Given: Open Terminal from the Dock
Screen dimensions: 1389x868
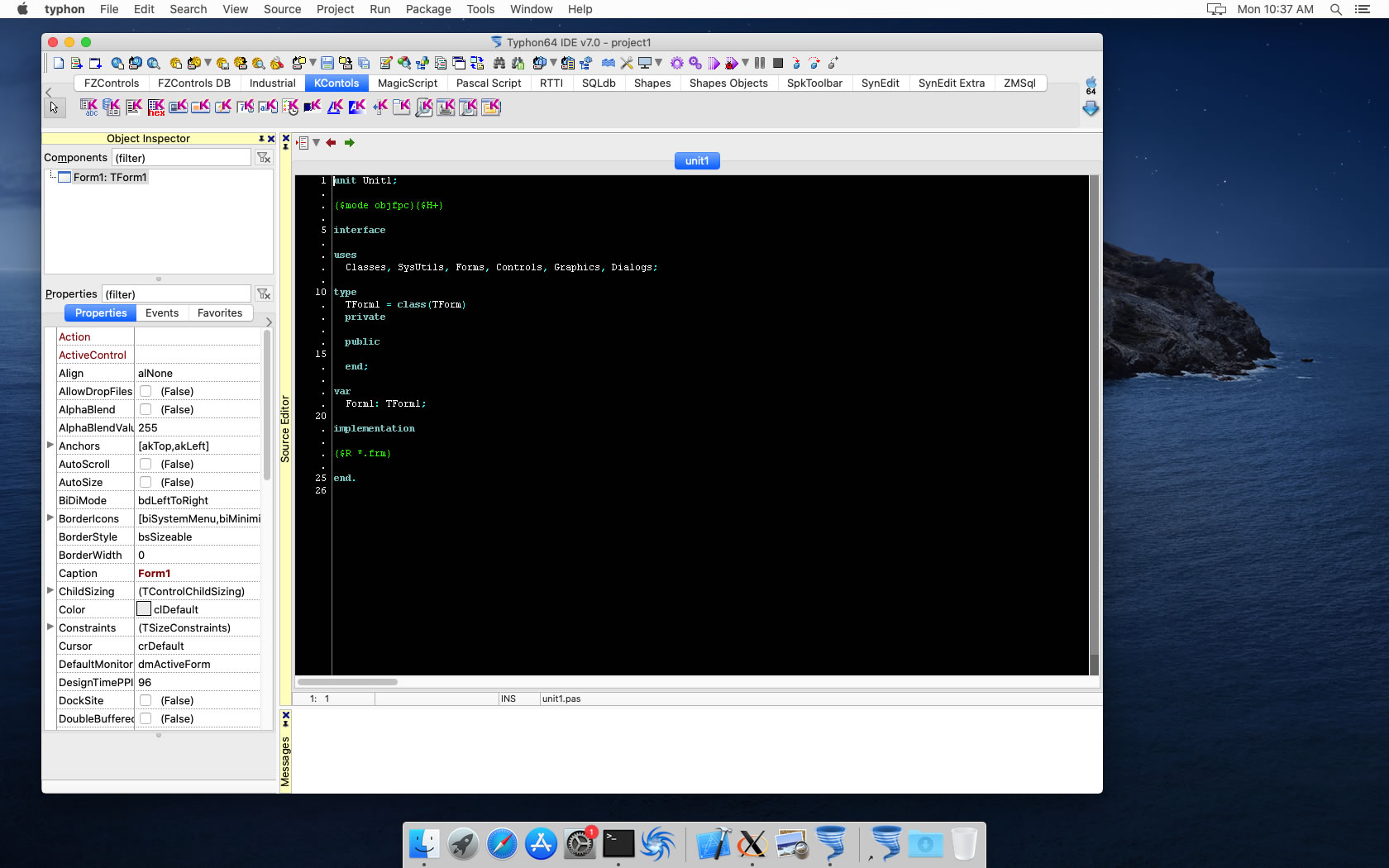Looking at the screenshot, I should (618, 844).
